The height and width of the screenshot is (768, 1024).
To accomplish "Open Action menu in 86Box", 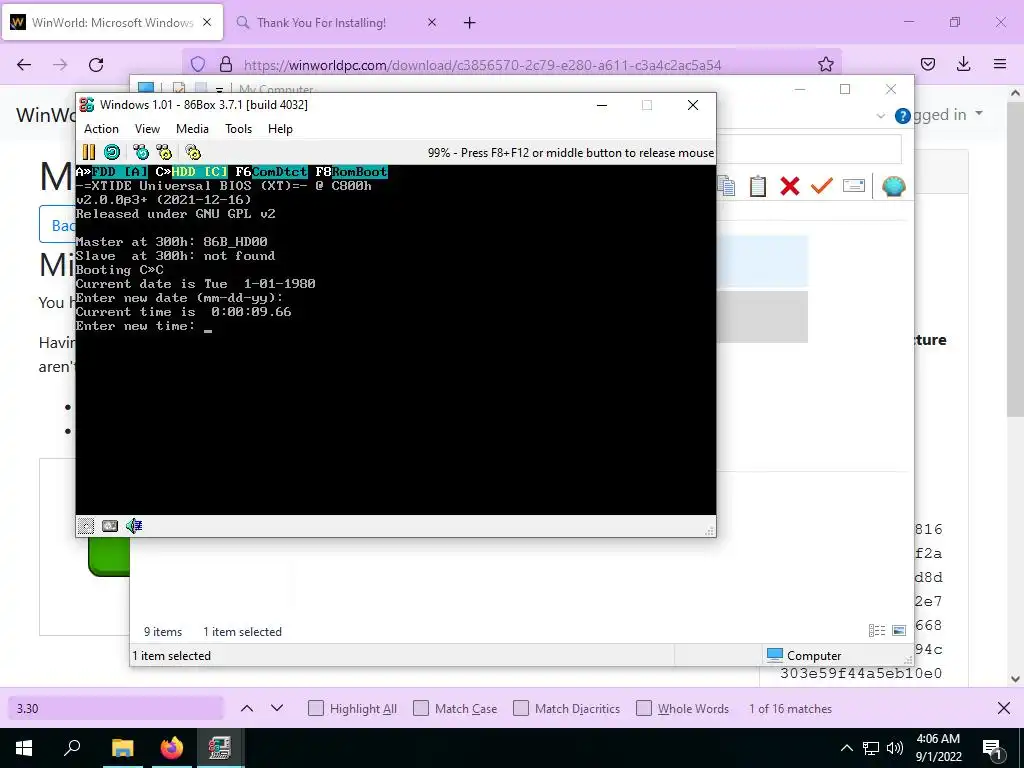I will pos(101,129).
